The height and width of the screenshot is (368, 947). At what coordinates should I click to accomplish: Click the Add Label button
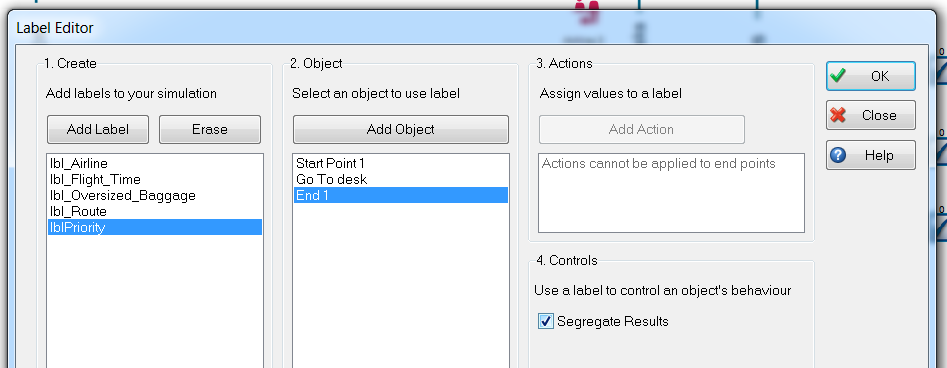98,129
